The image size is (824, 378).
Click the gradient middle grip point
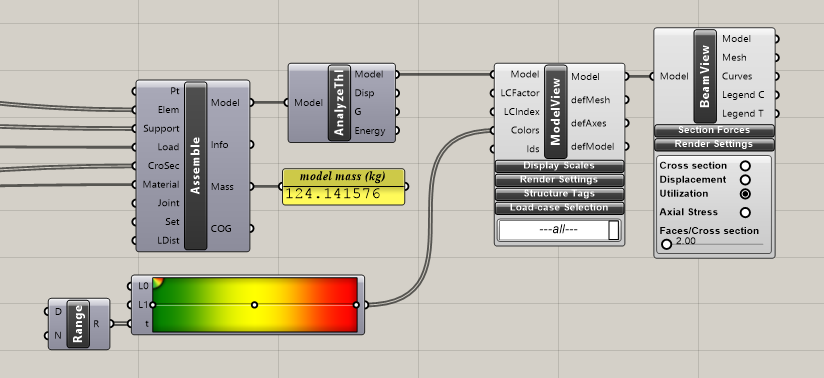coord(254,305)
